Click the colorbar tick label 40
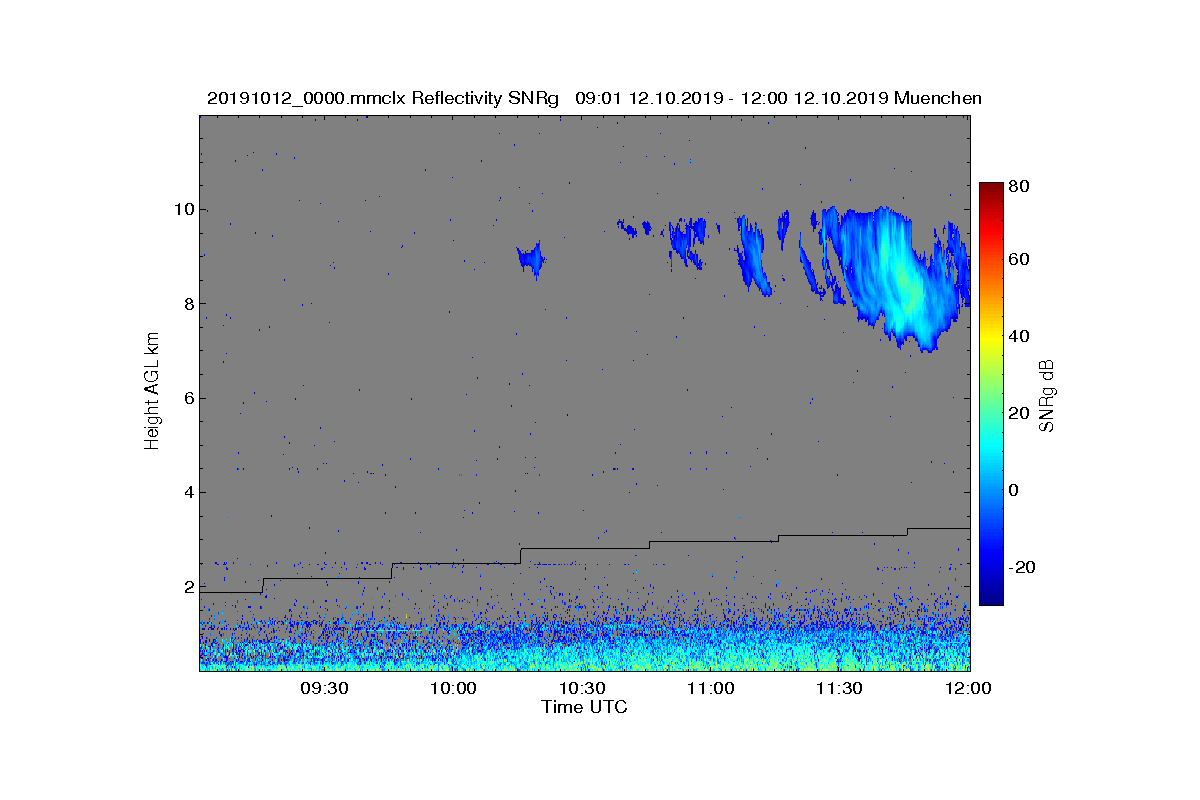Screen dimensions: 1200x800 (1020, 337)
